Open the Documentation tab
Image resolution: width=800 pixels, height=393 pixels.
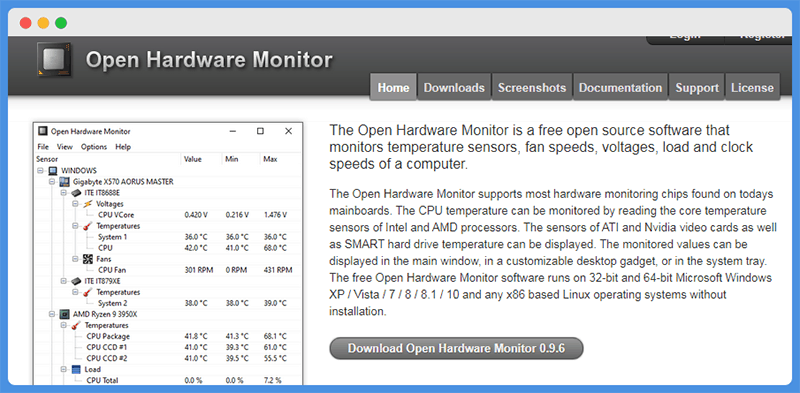(620, 87)
